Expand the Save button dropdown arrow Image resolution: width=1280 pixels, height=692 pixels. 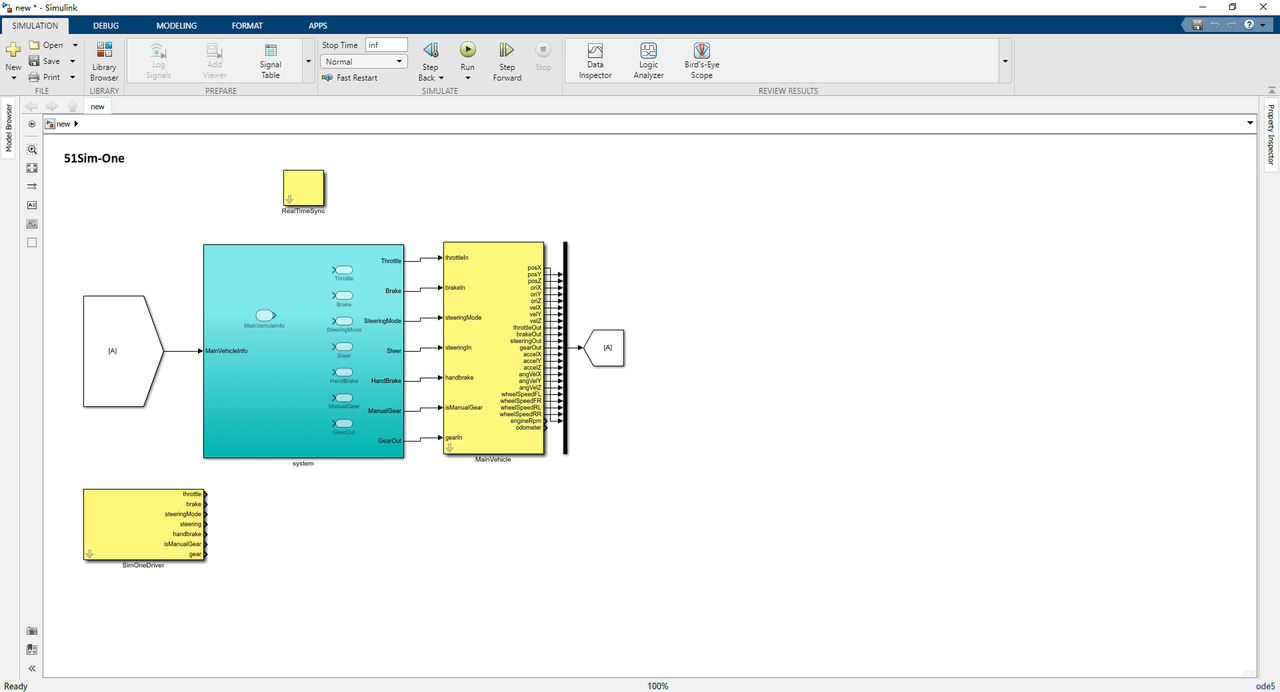[72, 61]
